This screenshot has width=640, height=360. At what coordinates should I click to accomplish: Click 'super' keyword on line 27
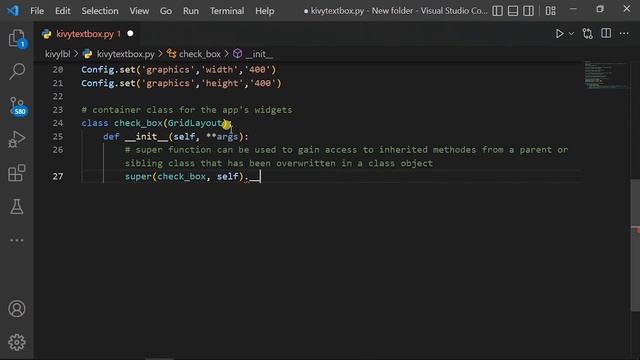[x=138, y=176]
